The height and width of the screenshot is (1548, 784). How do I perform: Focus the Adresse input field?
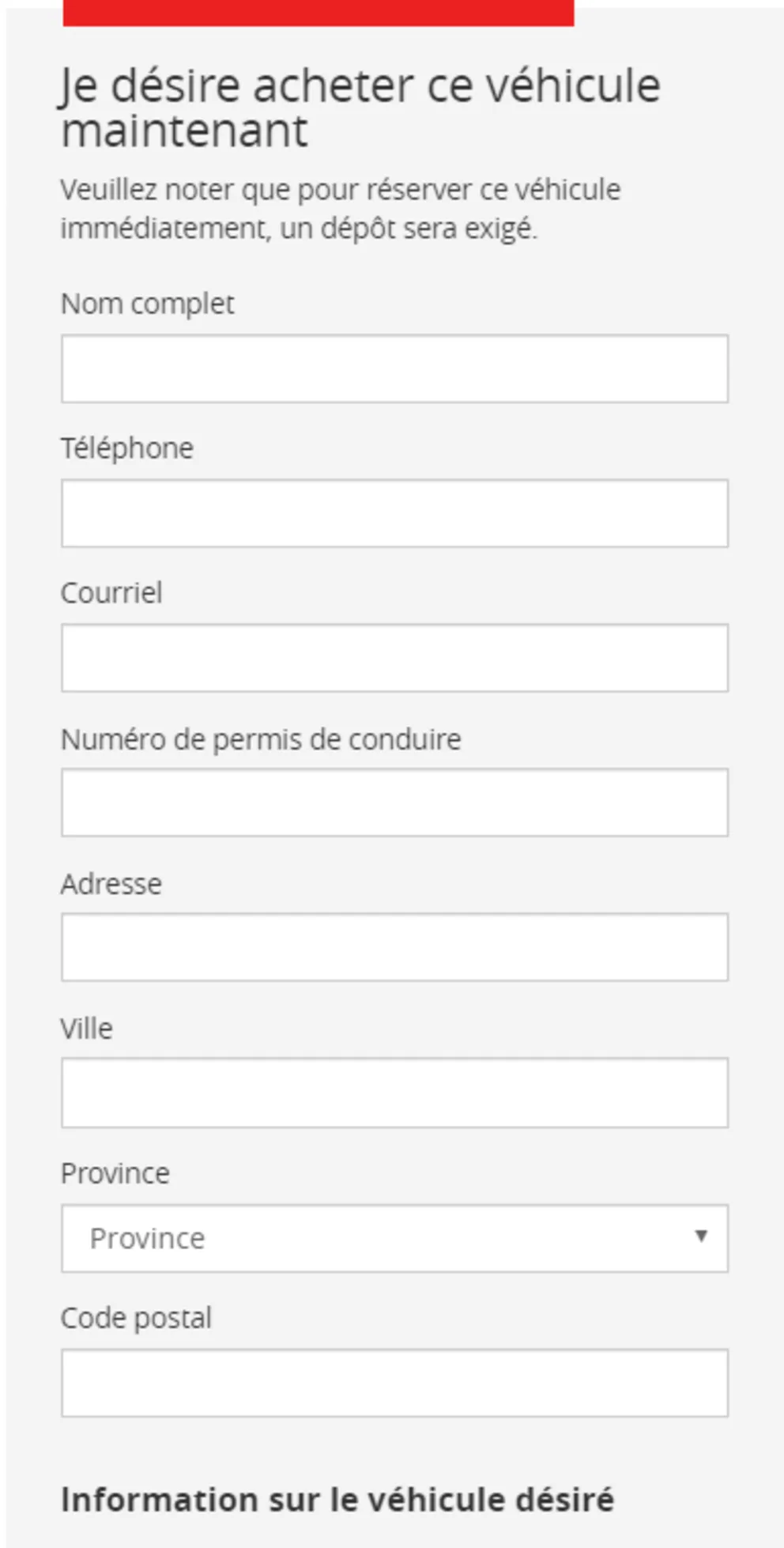click(394, 947)
